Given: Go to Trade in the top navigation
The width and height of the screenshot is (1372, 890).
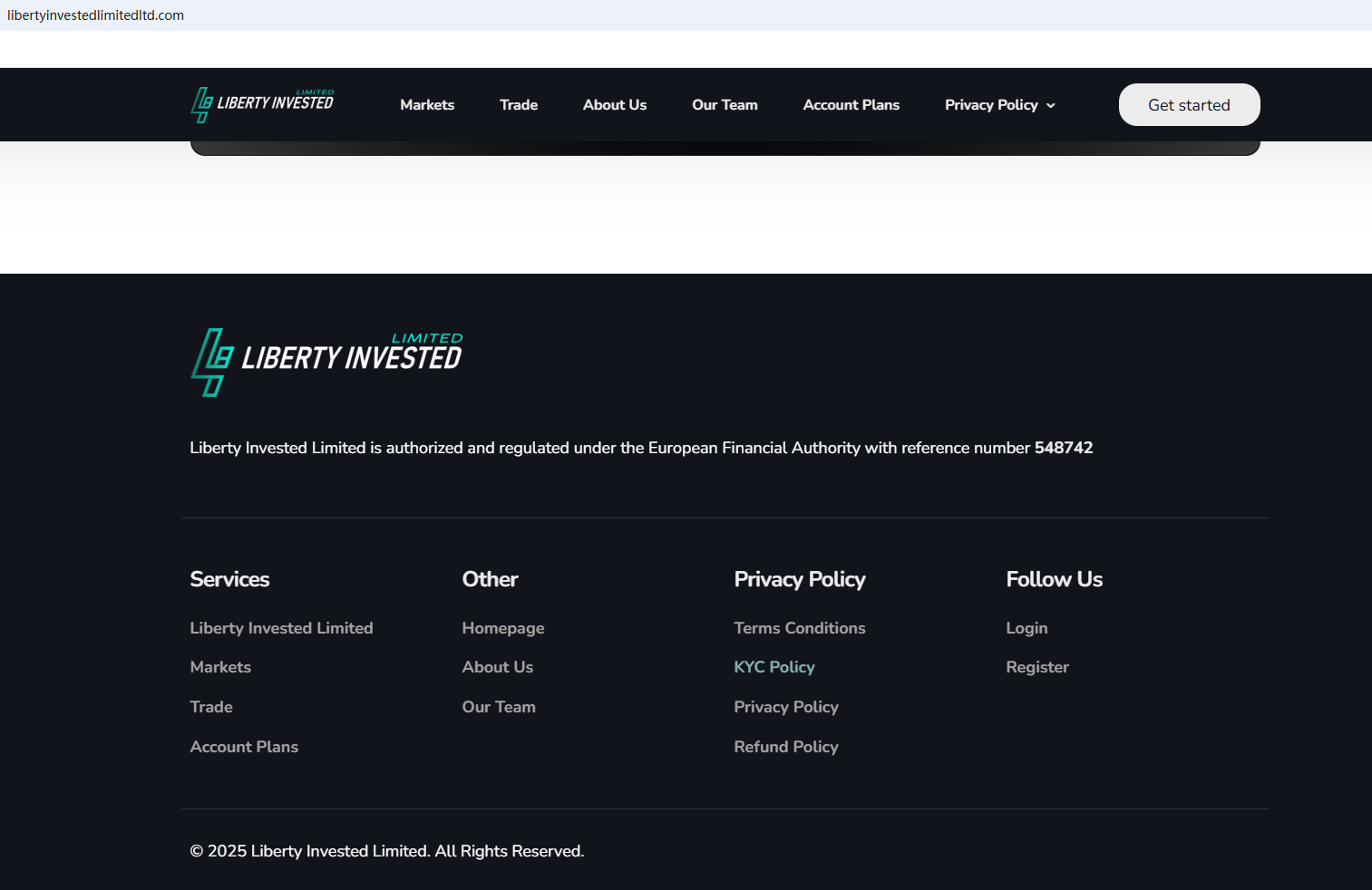Looking at the screenshot, I should pyautogui.click(x=519, y=105).
